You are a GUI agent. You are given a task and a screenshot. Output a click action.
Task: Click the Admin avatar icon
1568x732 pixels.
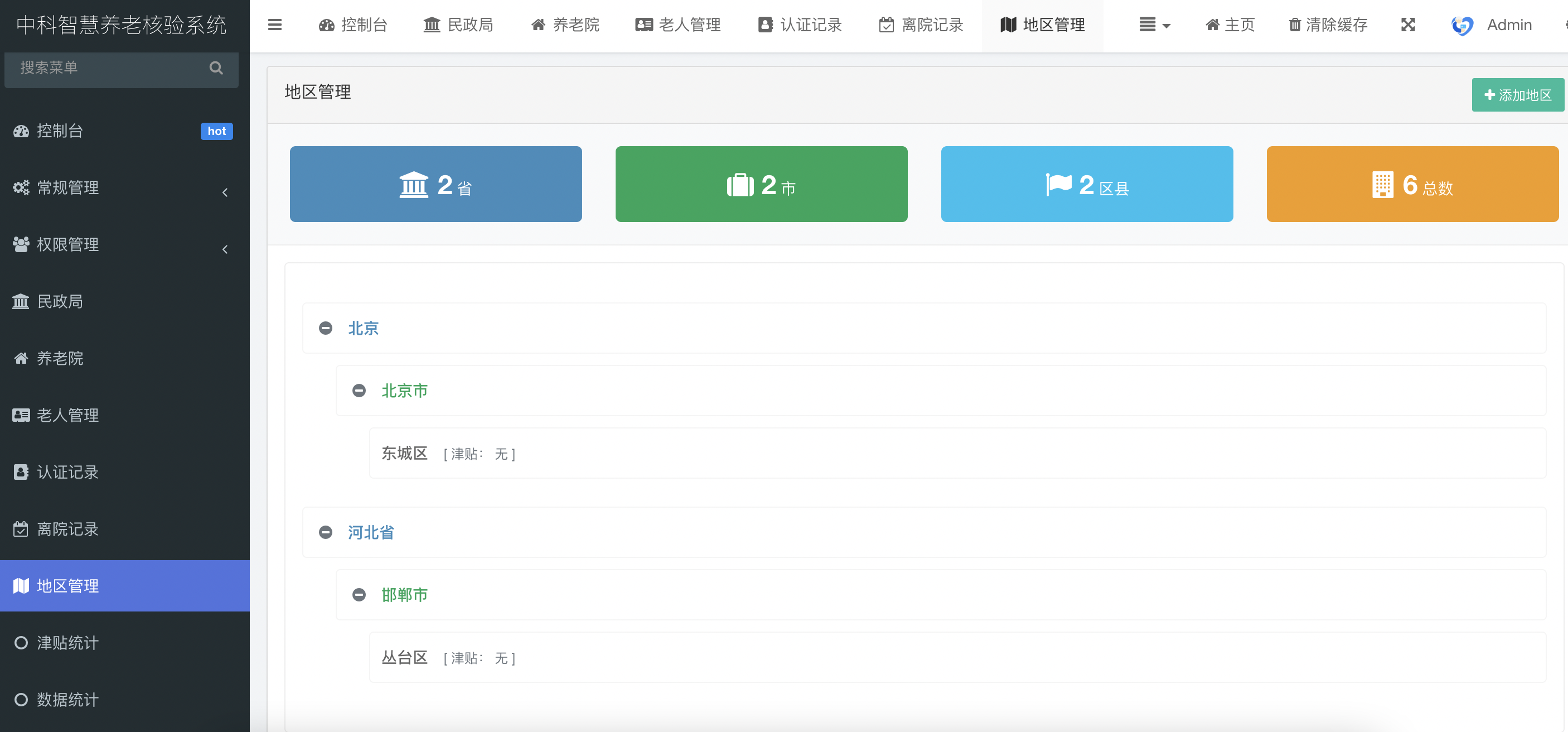tap(1461, 26)
